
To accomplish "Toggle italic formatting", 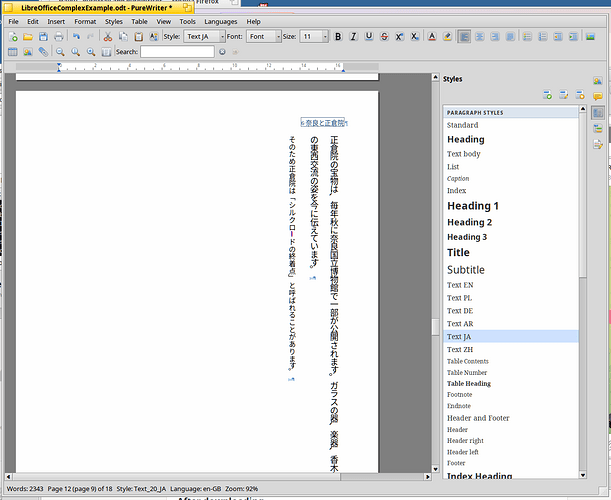I will pyautogui.click(x=353, y=37).
